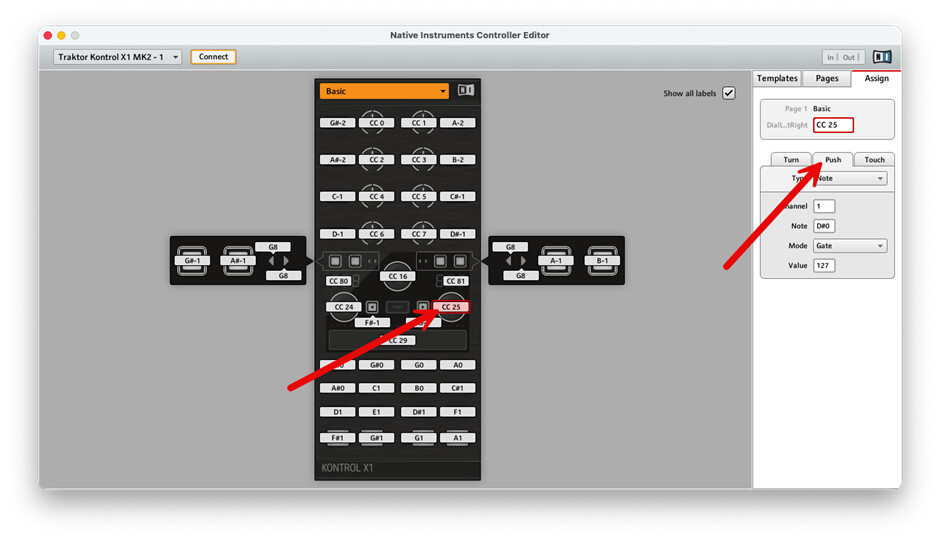Switch to the Templates tab
This screenshot has width=940, height=540.
click(x=777, y=78)
